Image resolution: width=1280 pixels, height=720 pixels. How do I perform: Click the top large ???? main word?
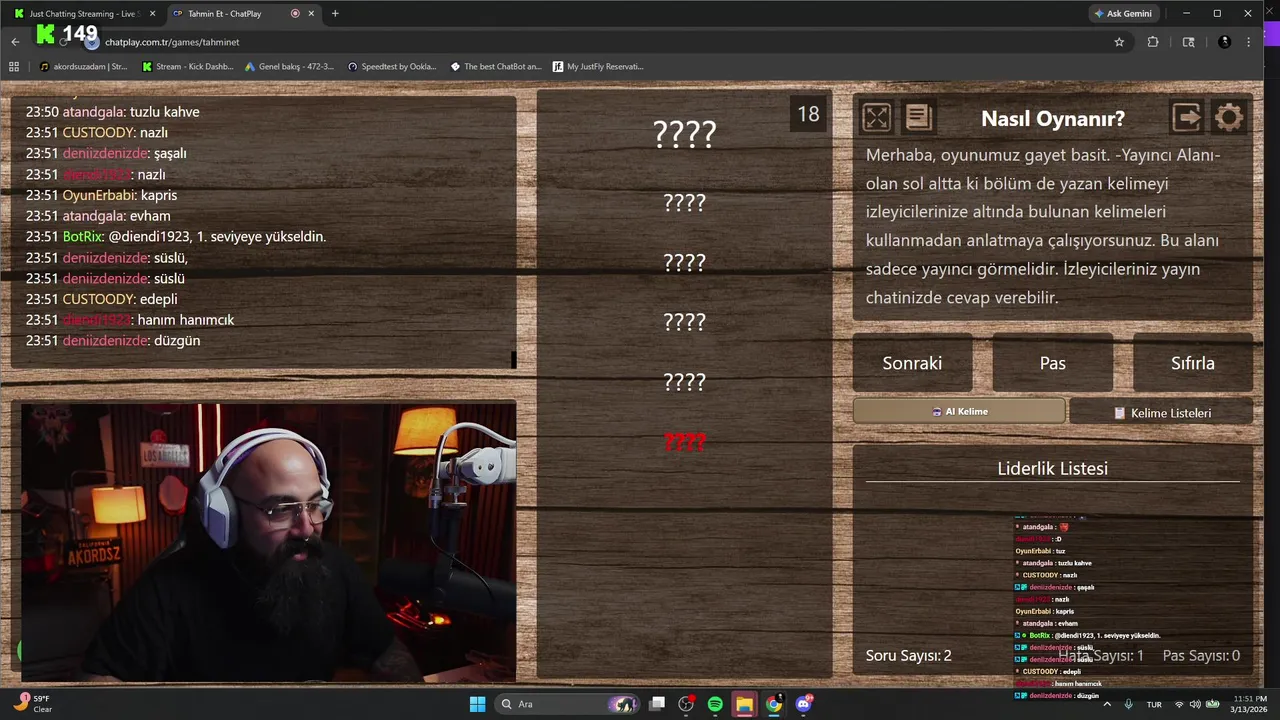pos(685,134)
